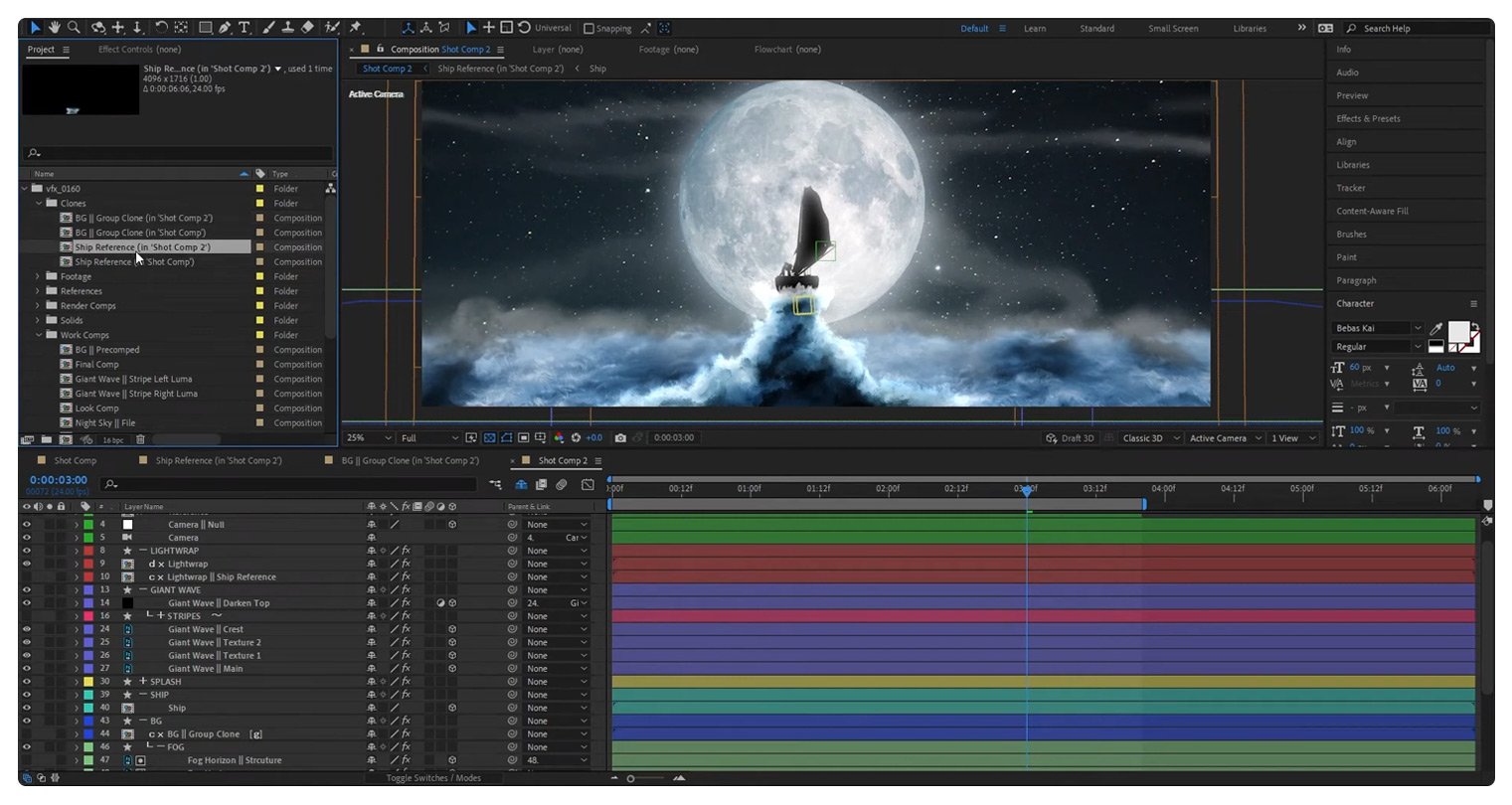Take a snapshot with the camera icon
This screenshot has height=805, width=1512.
pyautogui.click(x=621, y=437)
